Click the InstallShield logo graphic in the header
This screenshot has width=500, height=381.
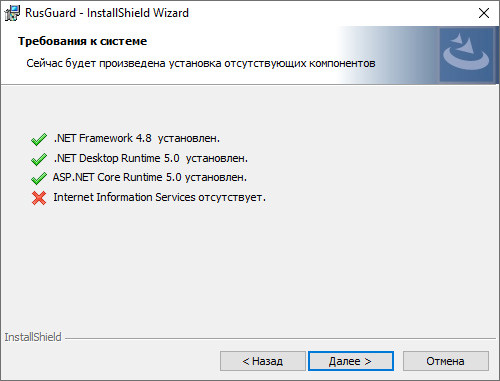pyautogui.click(x=466, y=55)
